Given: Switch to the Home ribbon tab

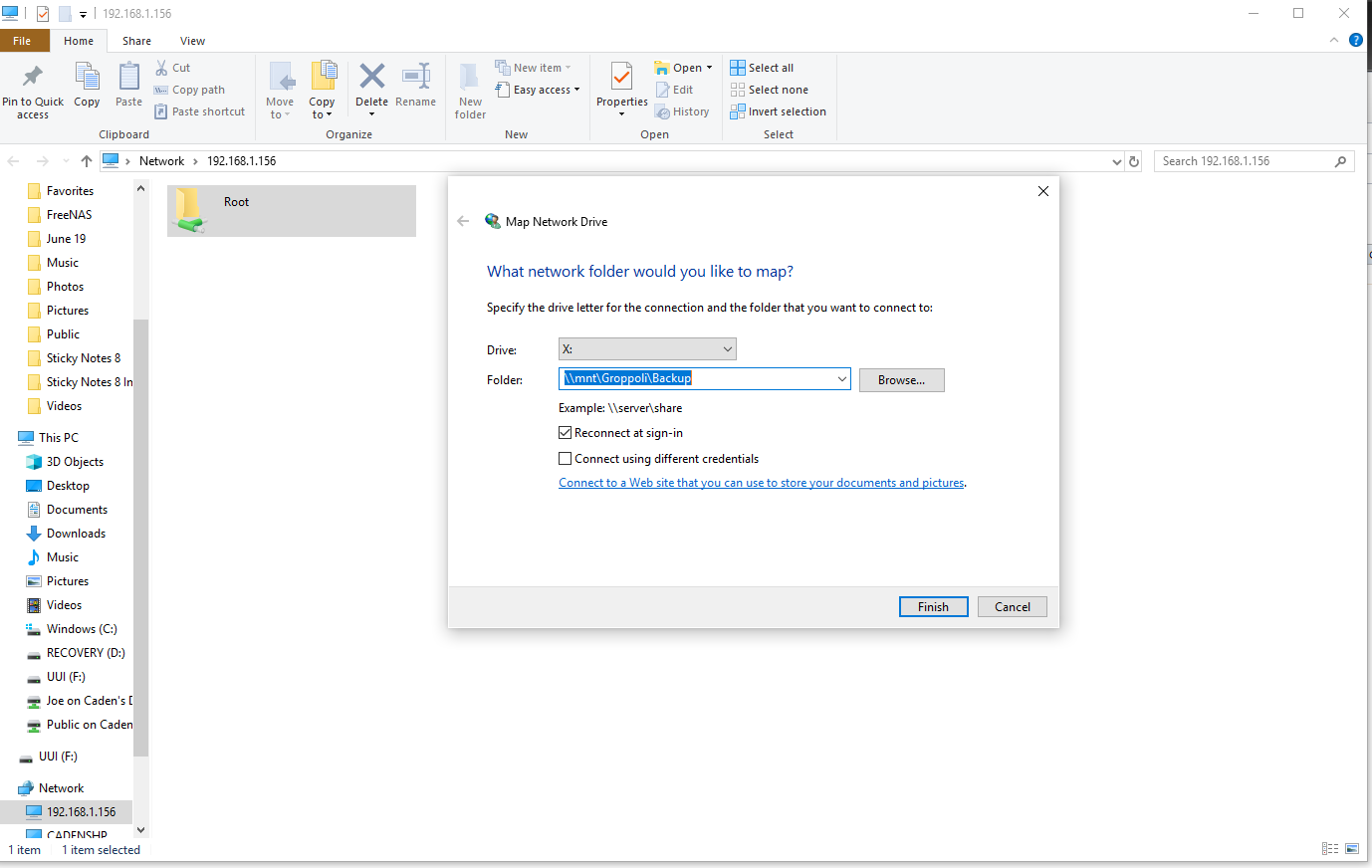Looking at the screenshot, I should coord(79,41).
